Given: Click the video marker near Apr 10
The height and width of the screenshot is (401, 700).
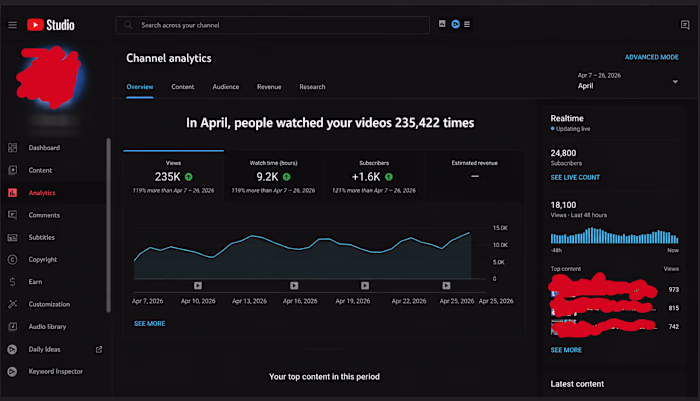Looking at the screenshot, I should pos(198,285).
